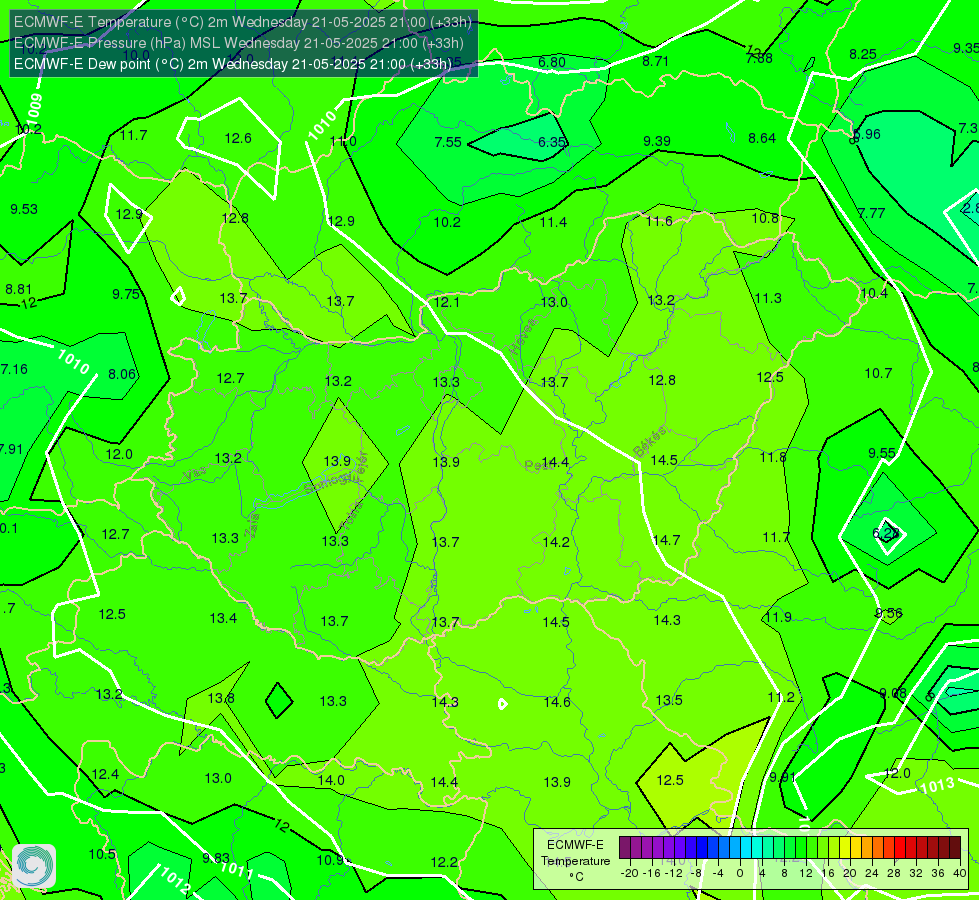Viewport: 979px width, 900px height.
Task: Click the 10.5 temperature value
Action: click(x=102, y=854)
